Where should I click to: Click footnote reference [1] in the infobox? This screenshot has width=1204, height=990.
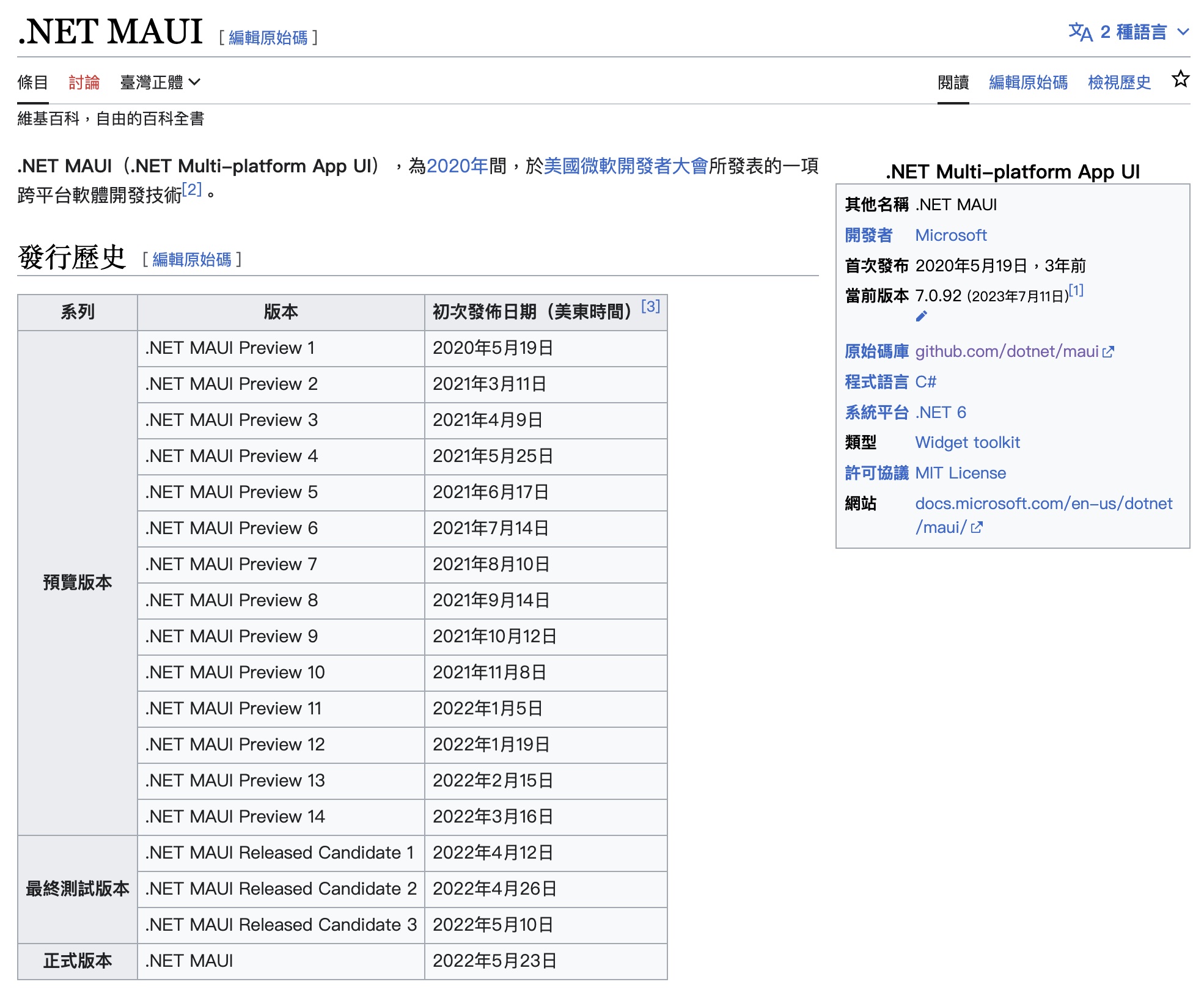[1076, 290]
